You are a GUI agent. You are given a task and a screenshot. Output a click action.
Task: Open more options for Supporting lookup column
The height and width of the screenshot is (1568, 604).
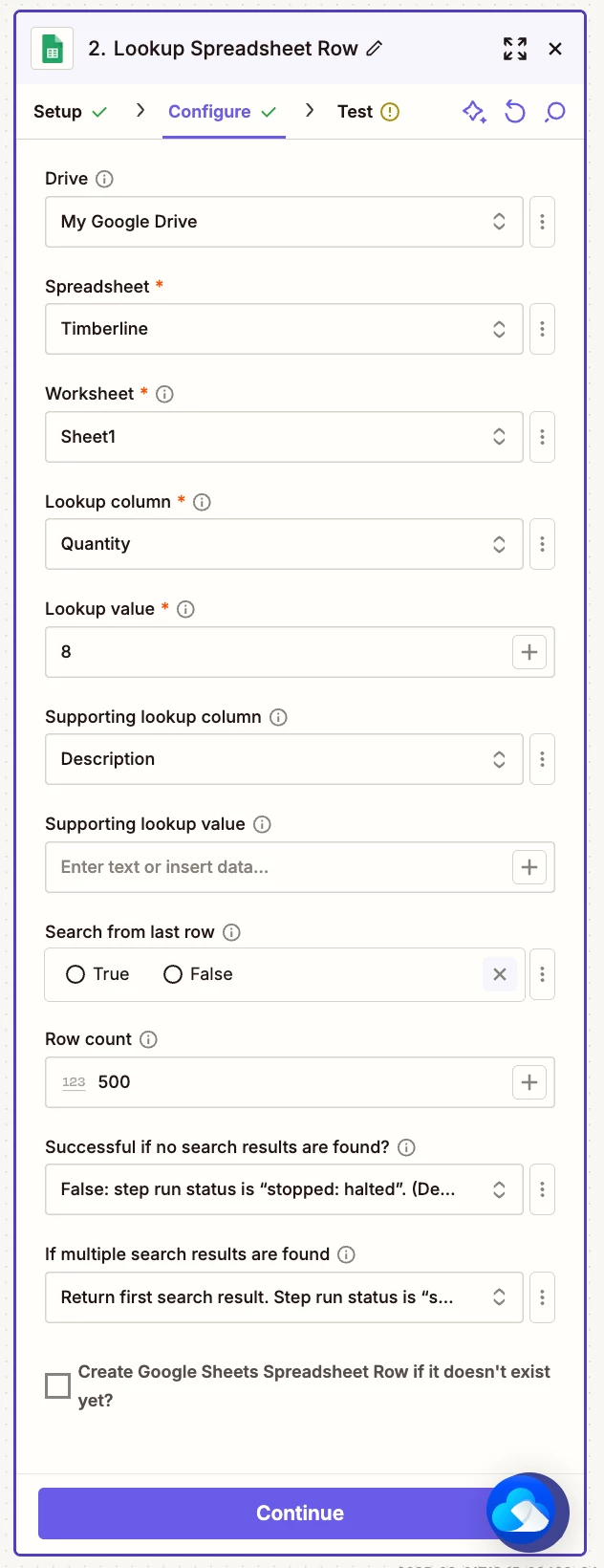[x=542, y=759]
